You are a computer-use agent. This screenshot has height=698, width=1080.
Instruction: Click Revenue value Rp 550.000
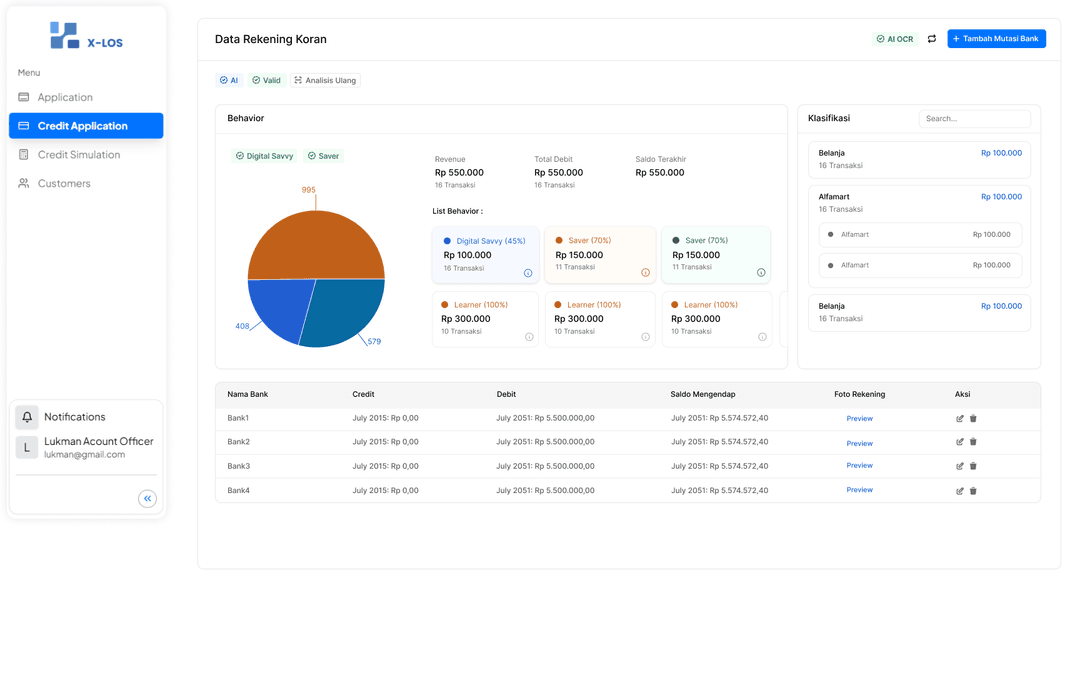tap(459, 173)
